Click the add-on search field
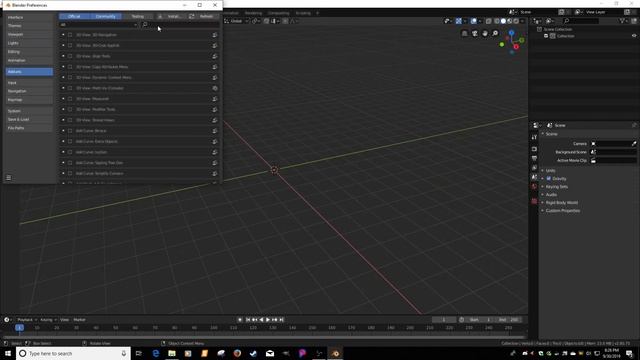 [x=180, y=25]
